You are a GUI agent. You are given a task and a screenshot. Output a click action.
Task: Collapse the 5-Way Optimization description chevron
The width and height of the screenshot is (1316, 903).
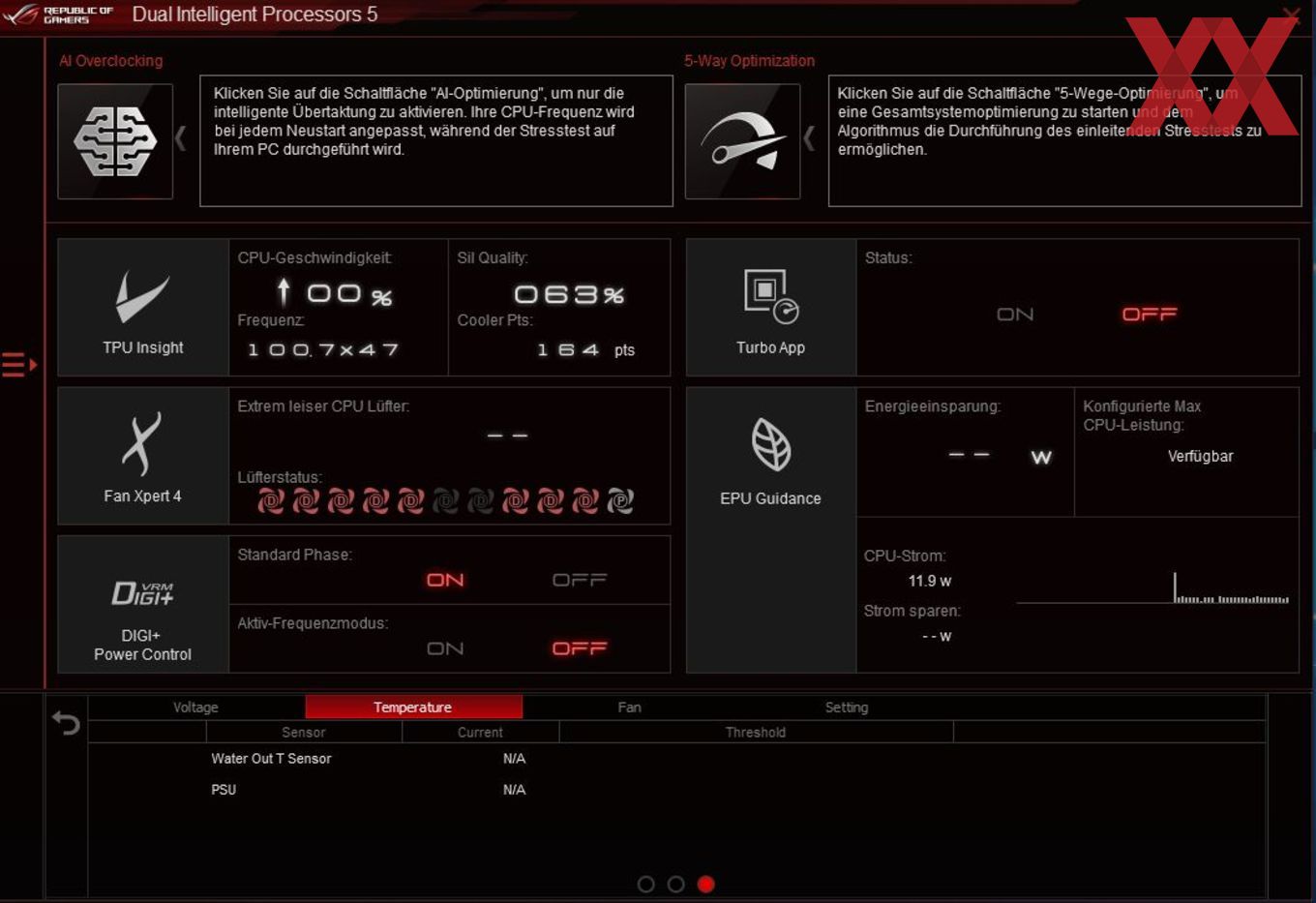pyautogui.click(x=809, y=138)
